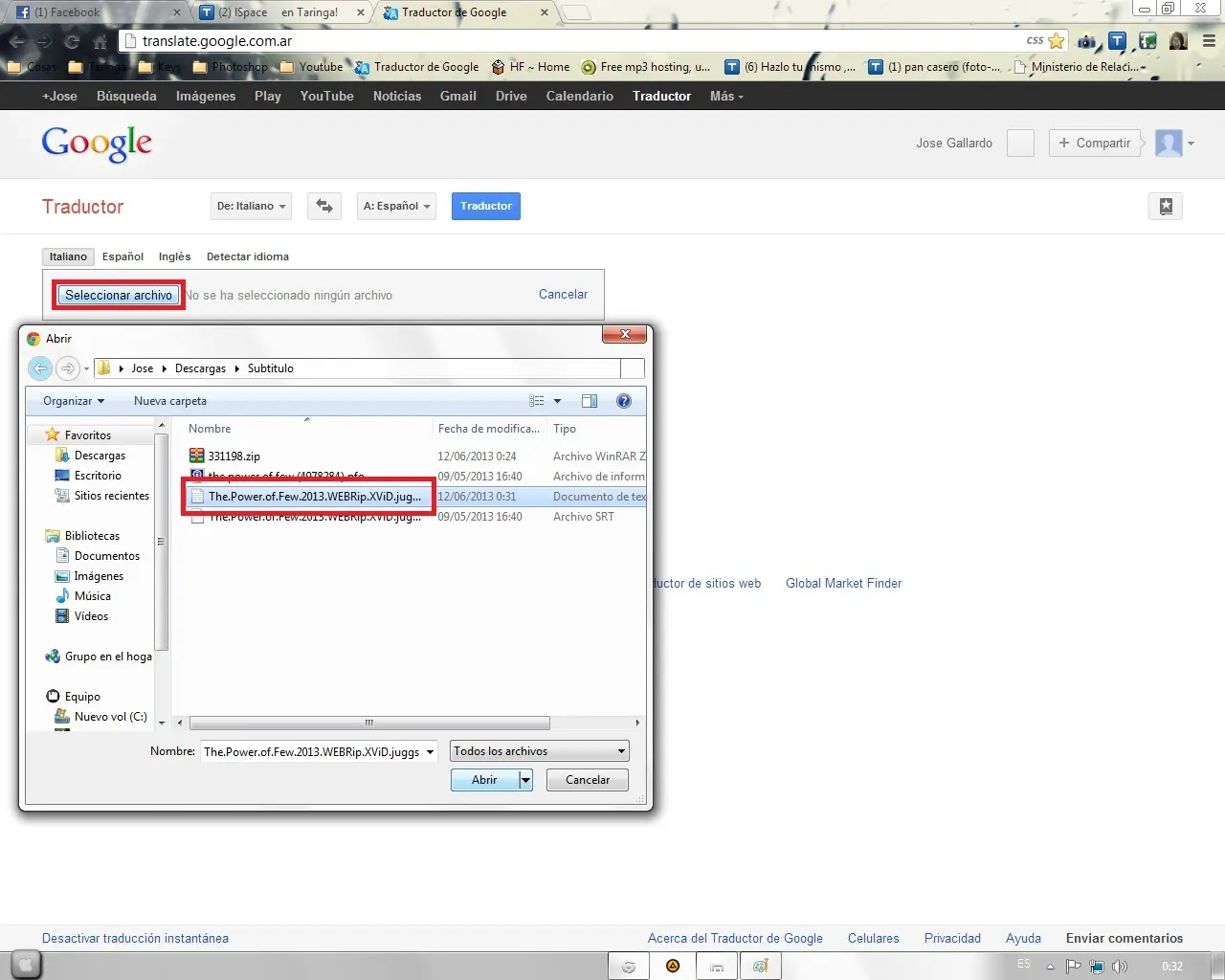Click the Google logo
This screenshot has height=980, width=1225.
click(97, 144)
